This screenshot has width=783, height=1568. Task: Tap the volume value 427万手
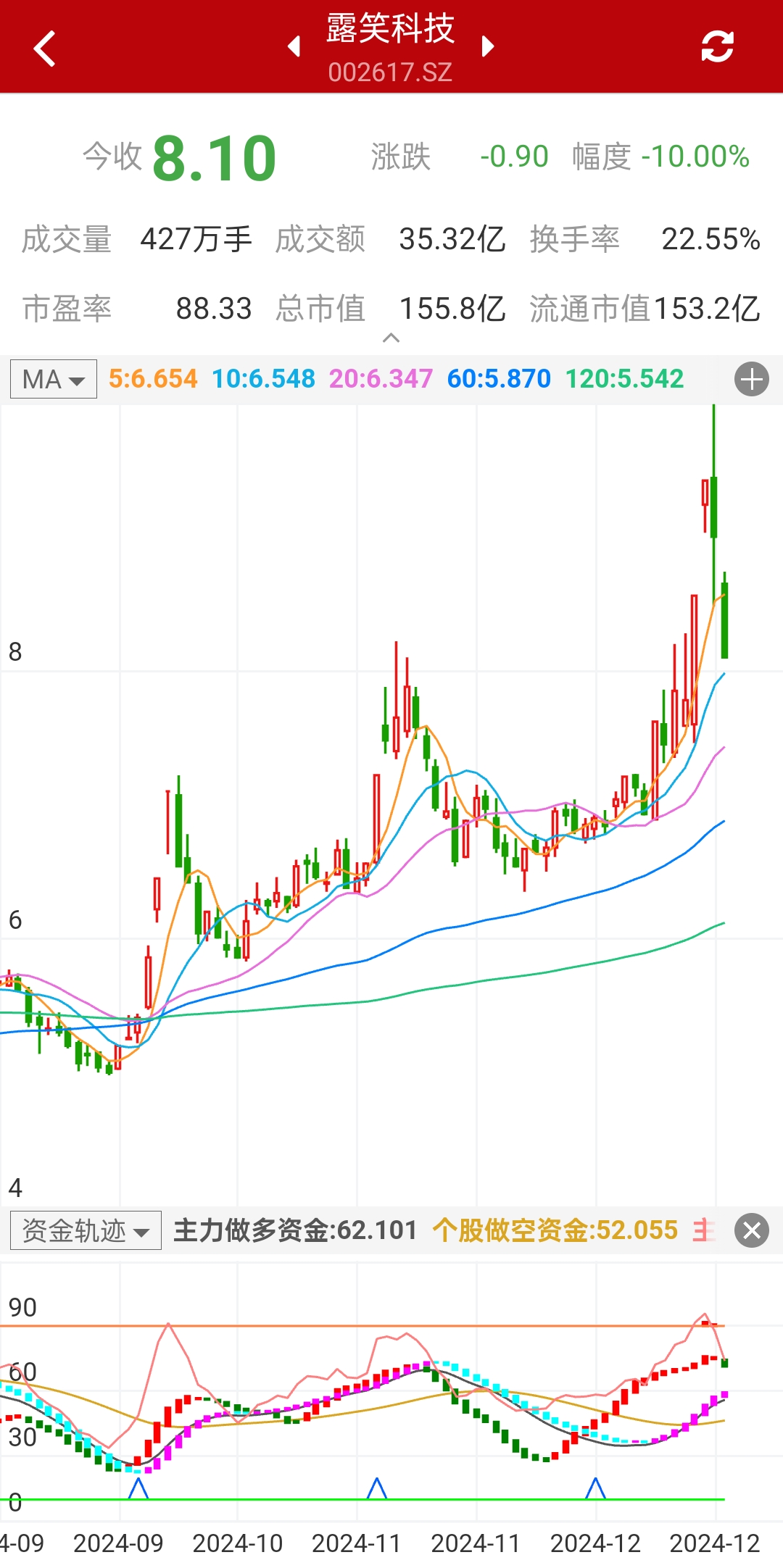[x=196, y=239]
